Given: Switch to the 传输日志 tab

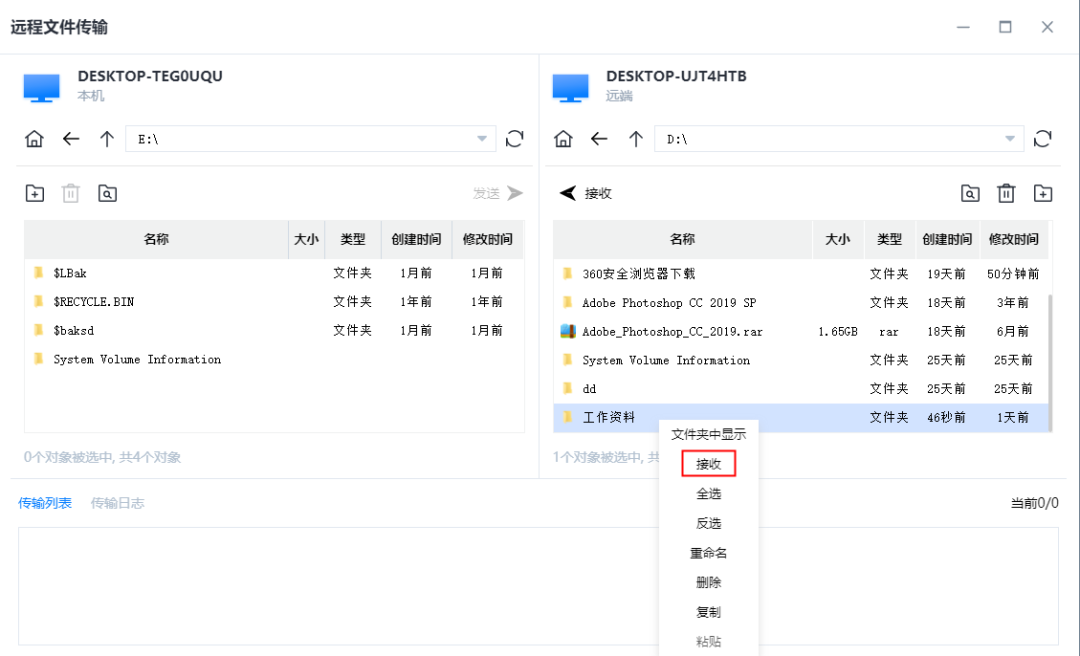Looking at the screenshot, I should pos(118,503).
